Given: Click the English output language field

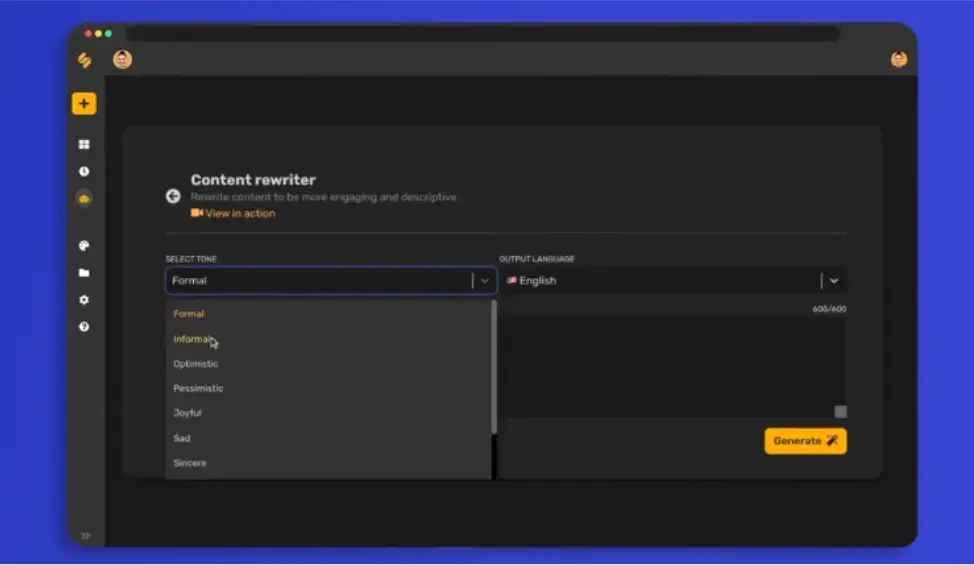Looking at the screenshot, I should 673,281.
